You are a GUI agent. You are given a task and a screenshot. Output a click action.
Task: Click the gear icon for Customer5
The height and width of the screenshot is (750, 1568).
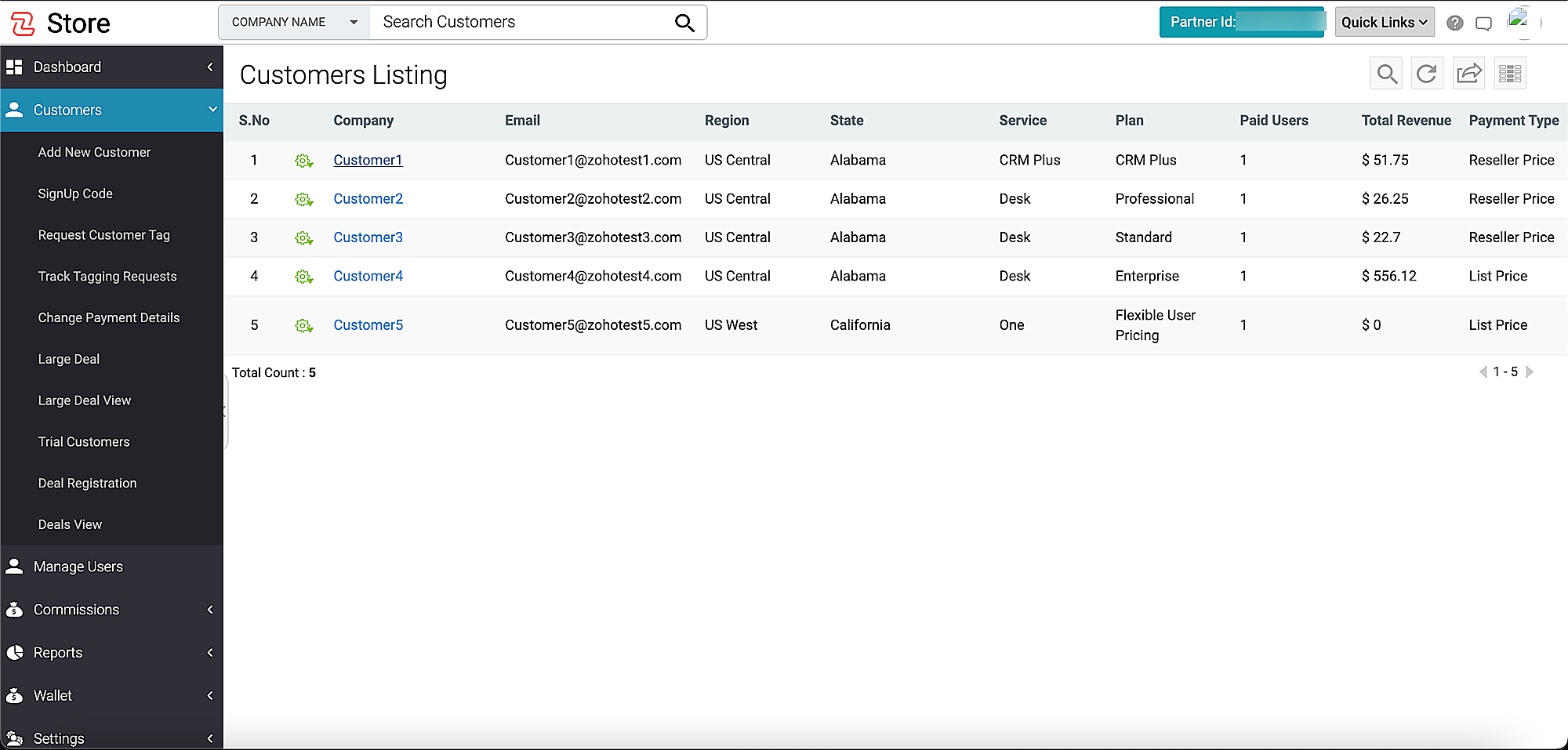pyautogui.click(x=303, y=326)
